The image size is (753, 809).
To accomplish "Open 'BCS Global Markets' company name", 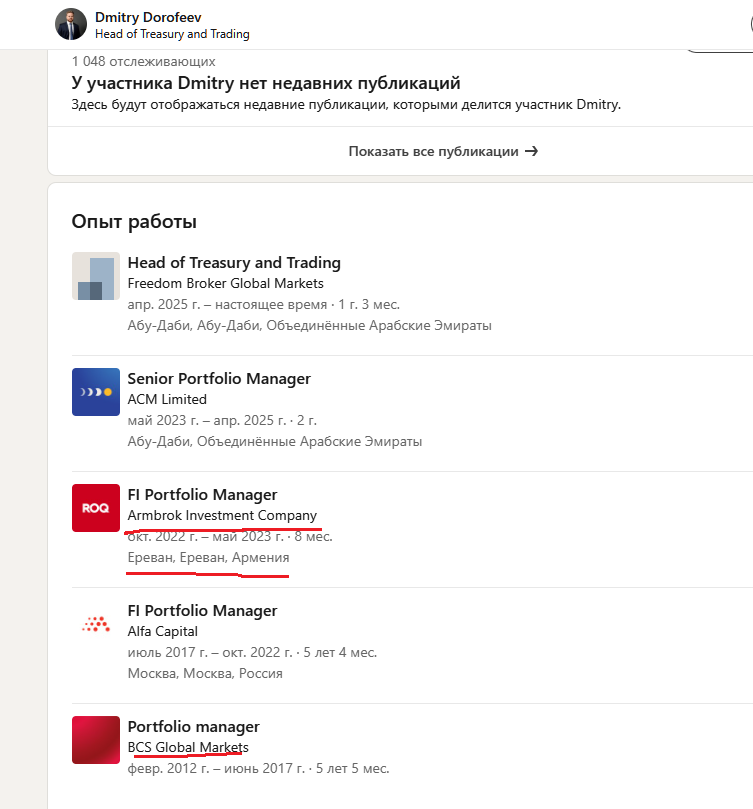I will 188,748.
